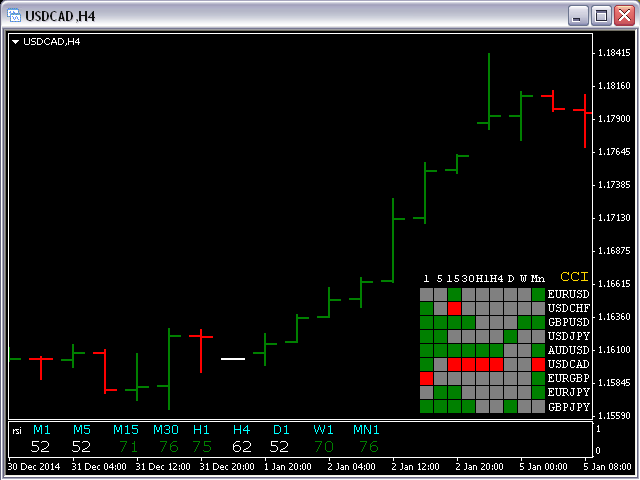This screenshot has height=480, width=640.
Task: Click the green 15 cell in EURUSD row
Action: (x=454, y=294)
